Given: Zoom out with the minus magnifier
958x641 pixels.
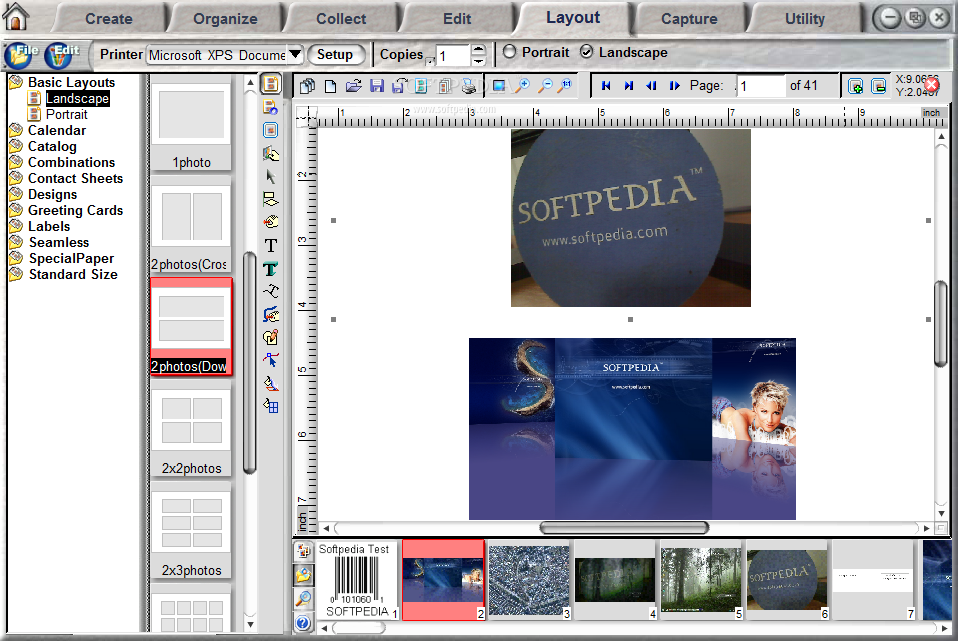Looking at the screenshot, I should click(x=544, y=86).
